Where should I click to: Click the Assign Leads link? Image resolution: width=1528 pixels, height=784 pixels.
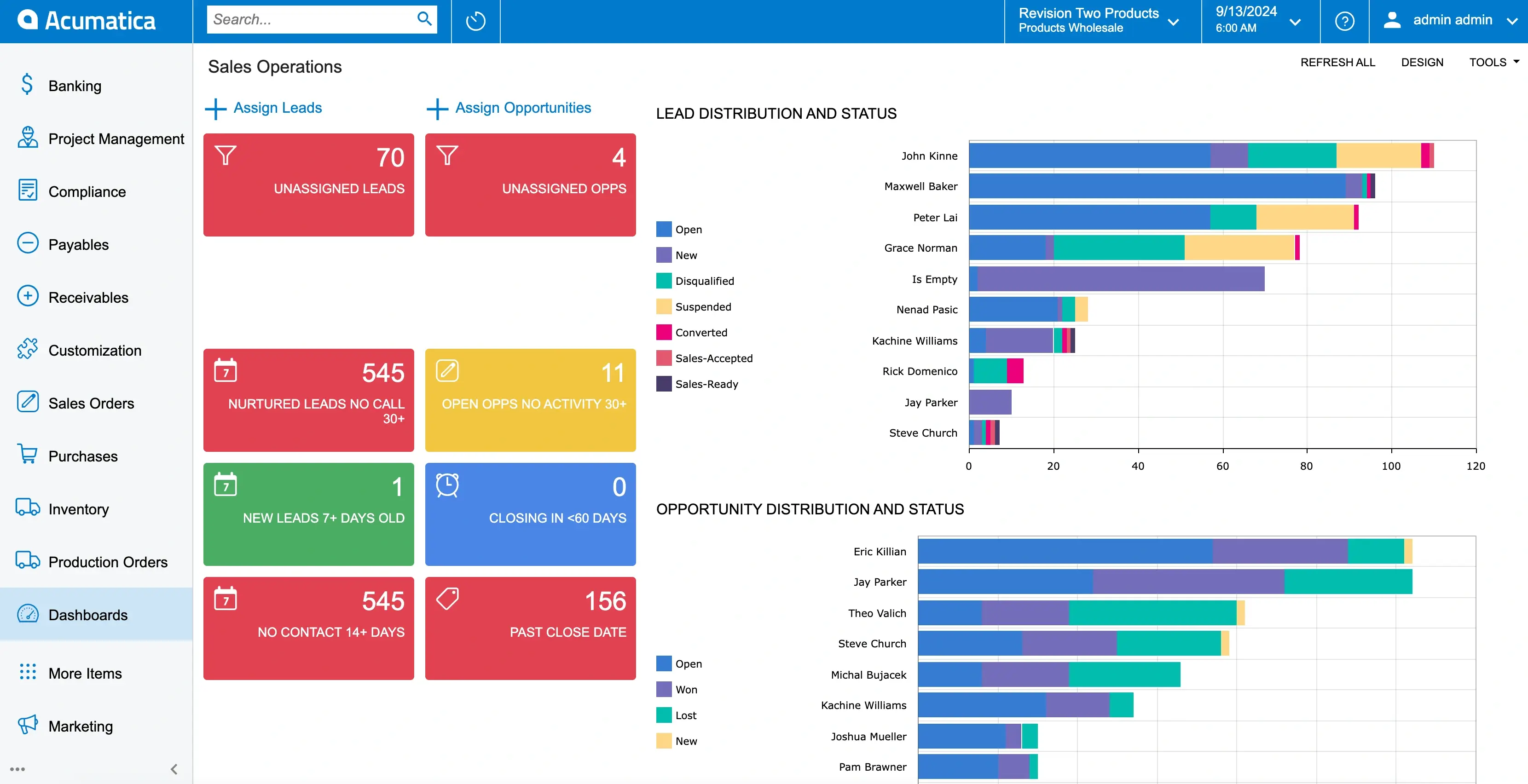[x=277, y=107]
